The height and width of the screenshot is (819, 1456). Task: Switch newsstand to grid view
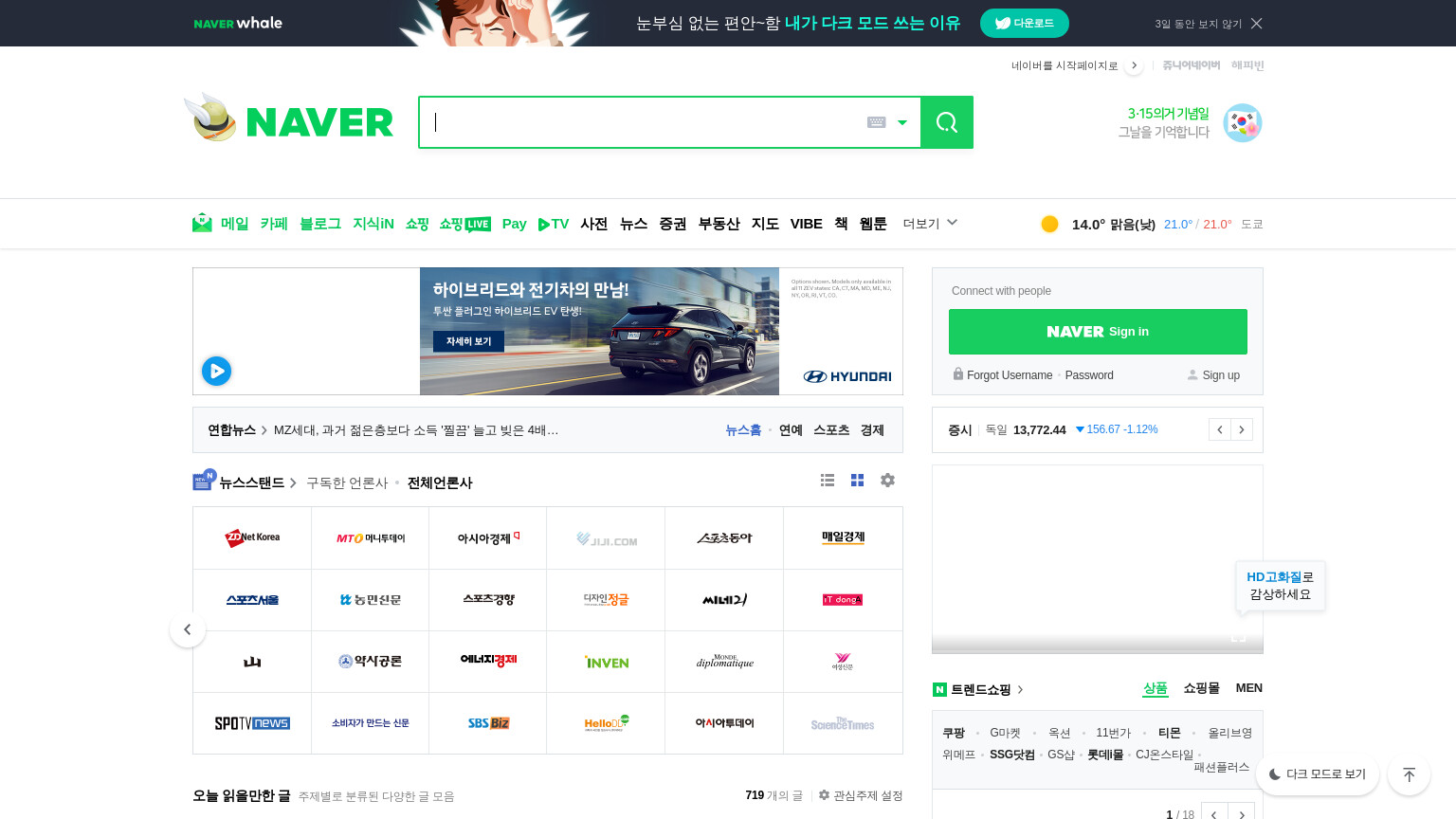tap(857, 481)
